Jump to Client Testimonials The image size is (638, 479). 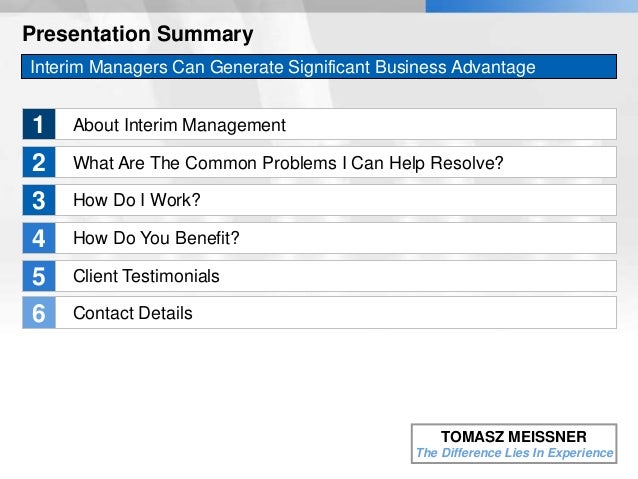click(146, 276)
